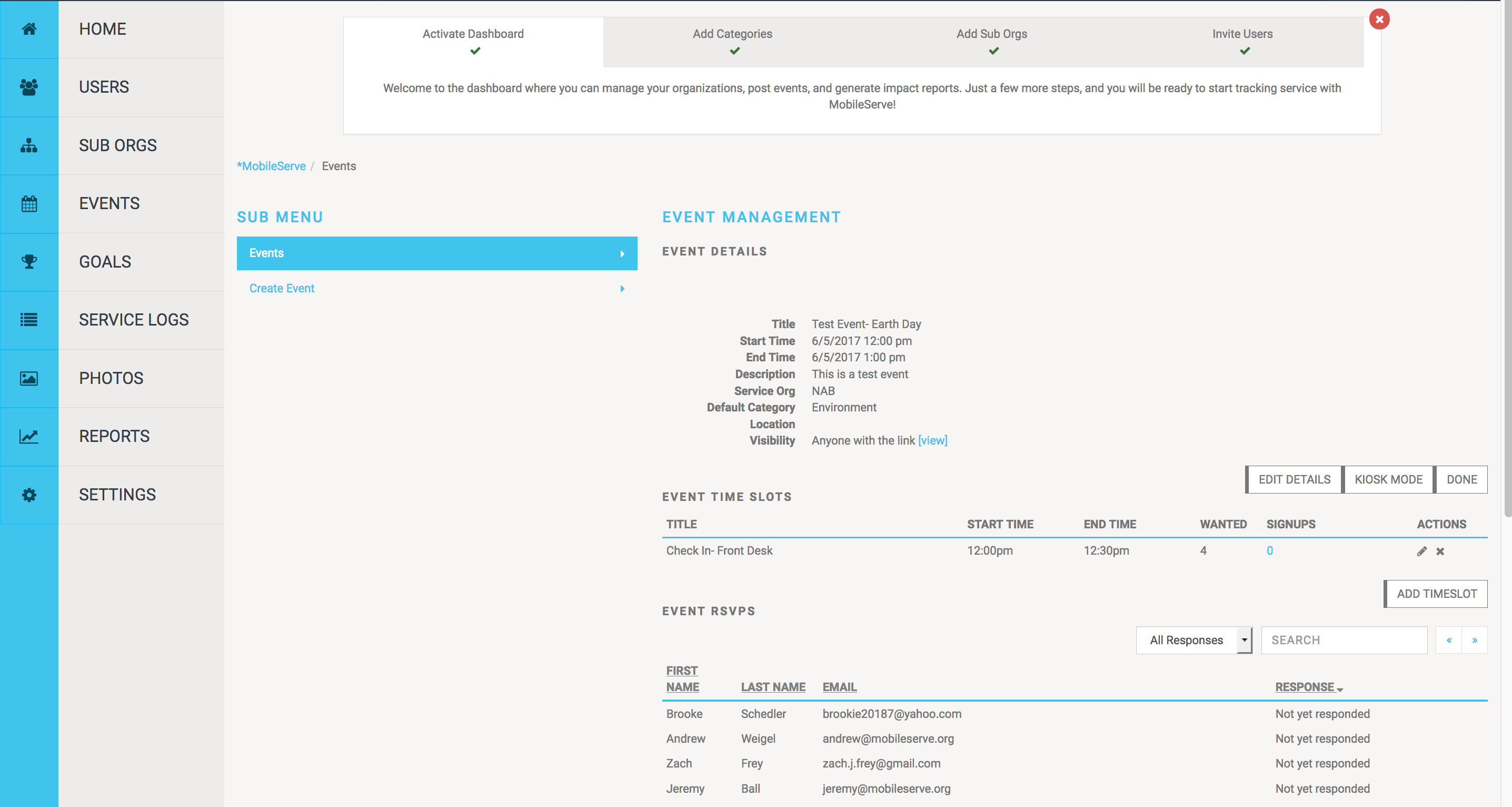Open Sub Orgs via the org chart icon
The height and width of the screenshot is (807, 1512).
click(x=29, y=146)
